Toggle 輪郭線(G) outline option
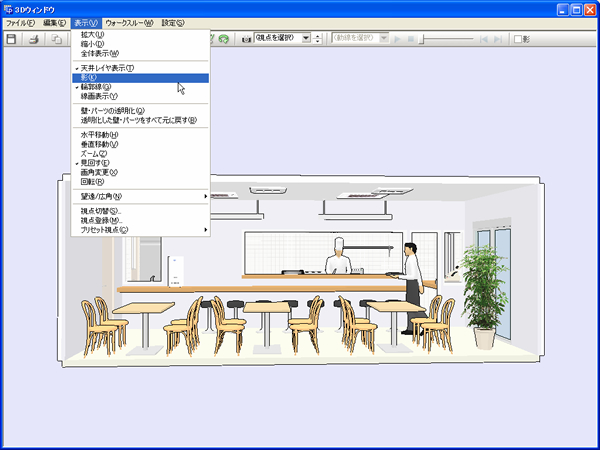The width and height of the screenshot is (600, 450). coord(140,87)
